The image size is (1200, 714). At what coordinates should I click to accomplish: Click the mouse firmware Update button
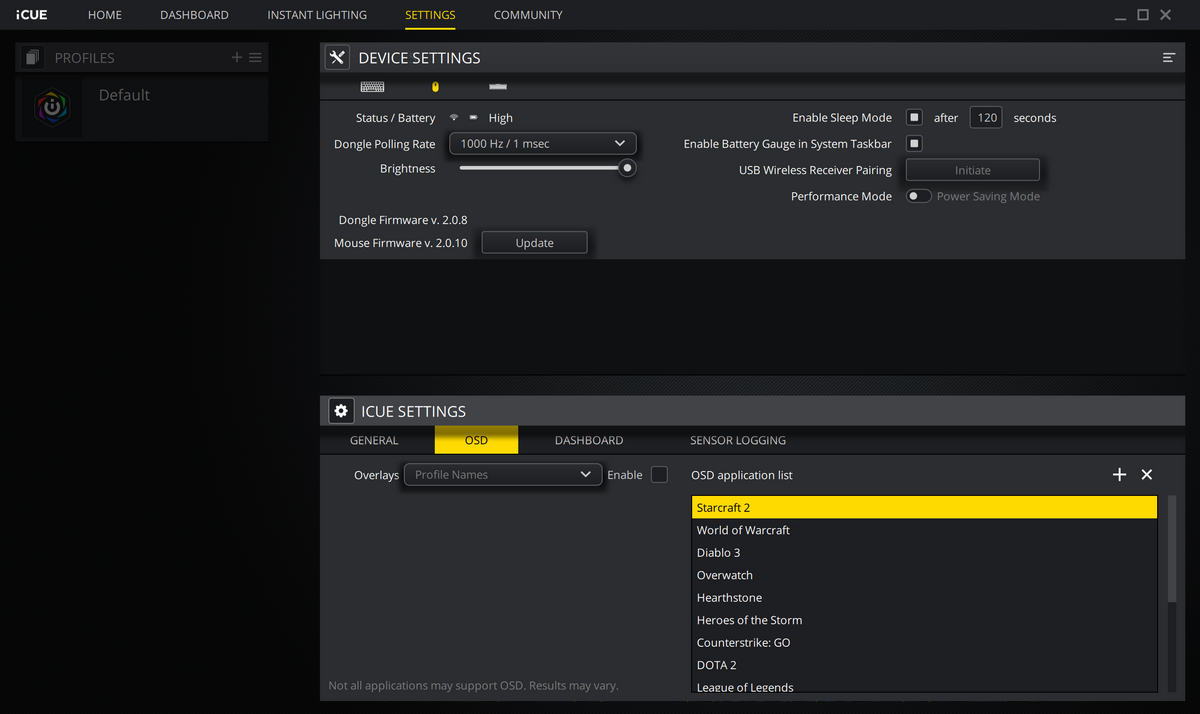tap(534, 243)
